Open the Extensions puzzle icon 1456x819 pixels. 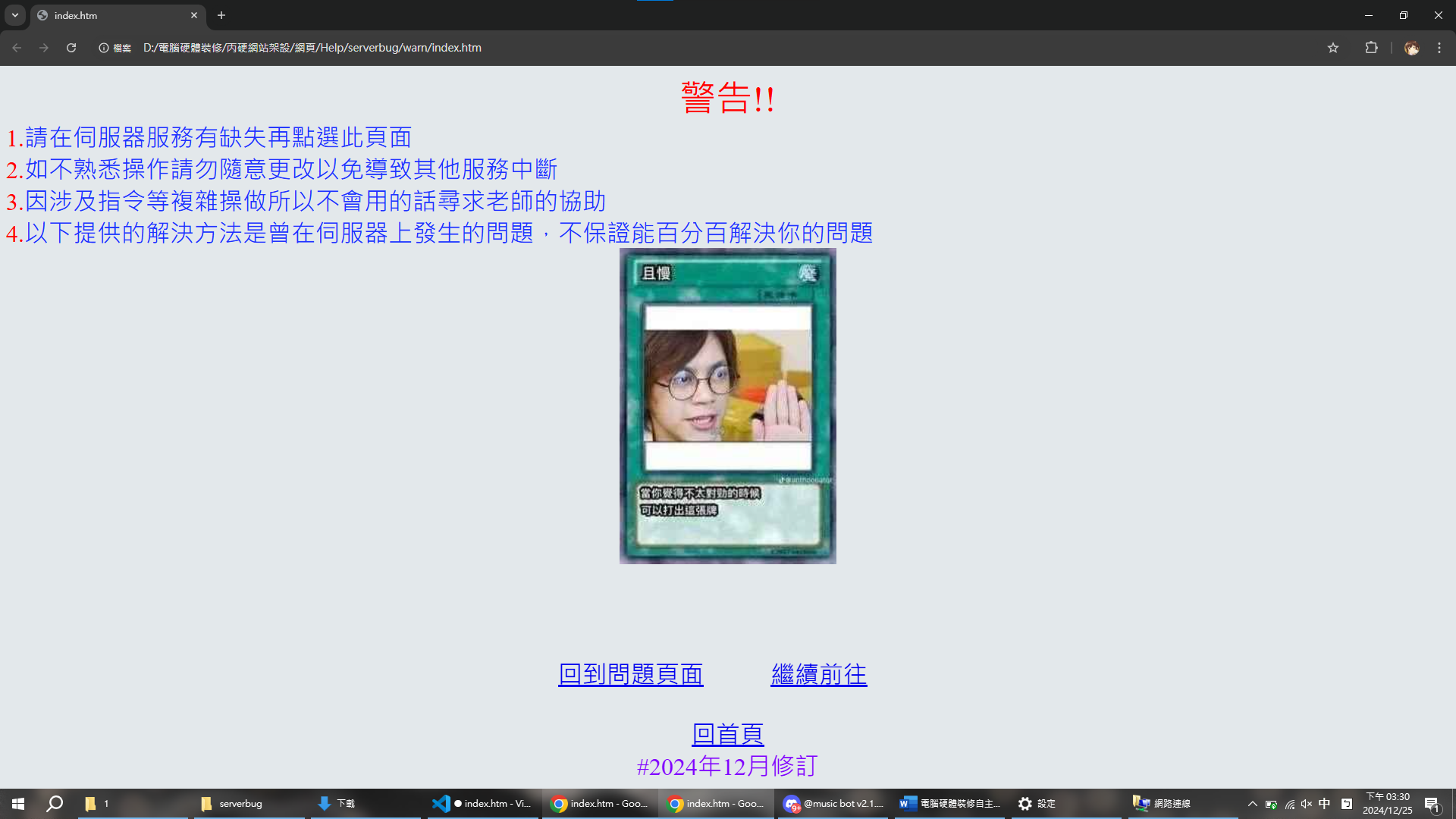coord(1371,48)
